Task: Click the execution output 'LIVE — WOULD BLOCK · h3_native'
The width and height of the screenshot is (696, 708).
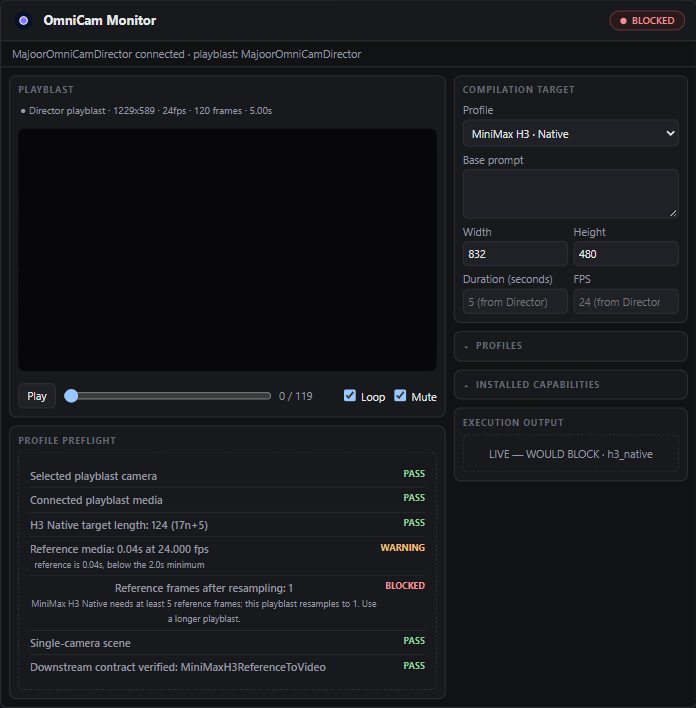Action: (570, 454)
